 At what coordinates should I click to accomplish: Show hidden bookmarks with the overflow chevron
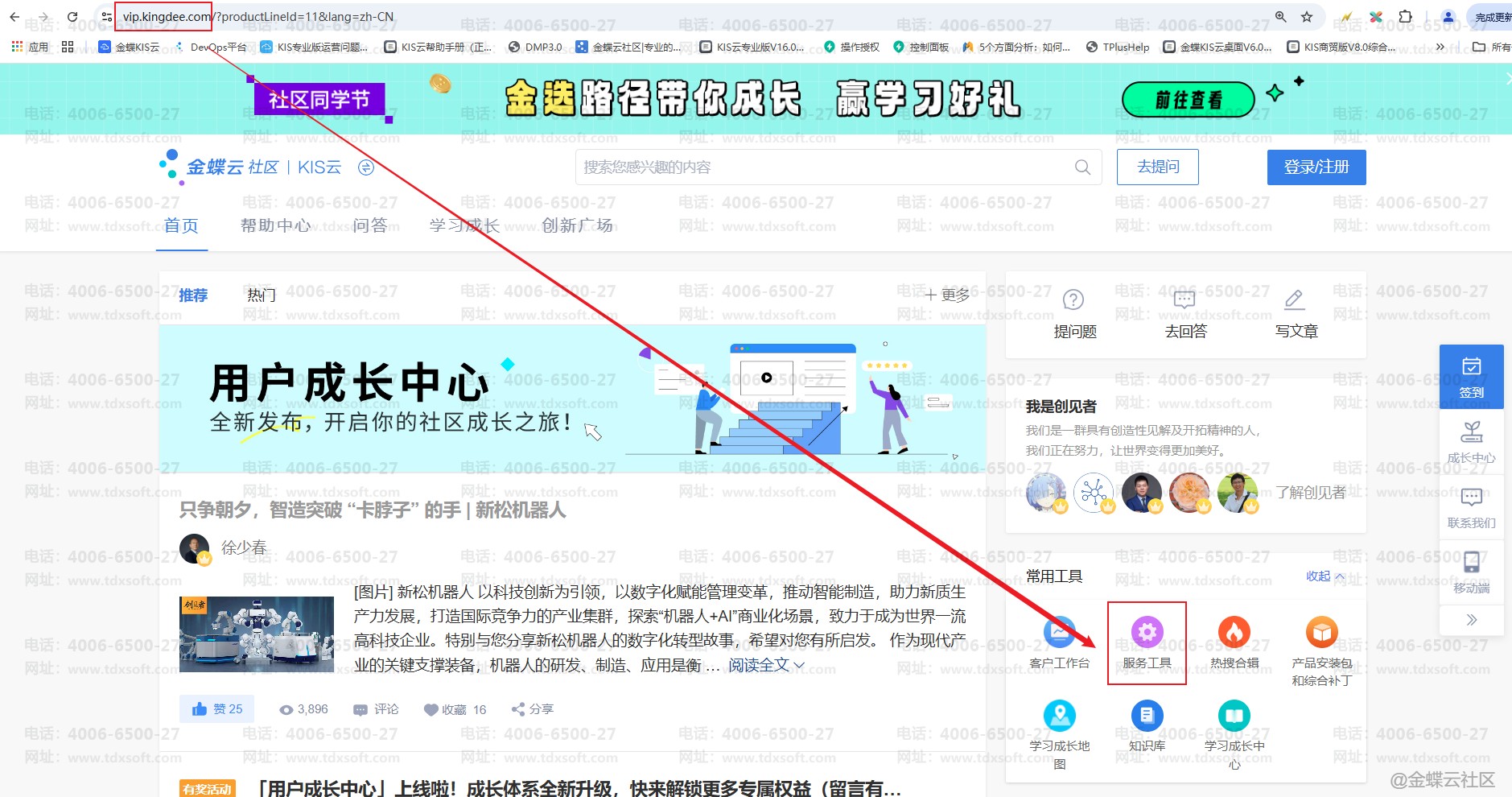coord(1440,47)
